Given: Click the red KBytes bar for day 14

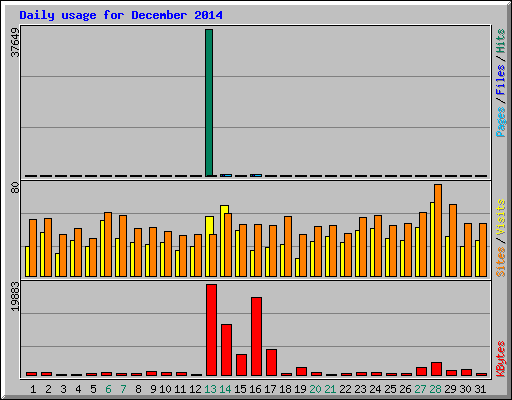Looking at the screenshot, I should pyautogui.click(x=226, y=350).
